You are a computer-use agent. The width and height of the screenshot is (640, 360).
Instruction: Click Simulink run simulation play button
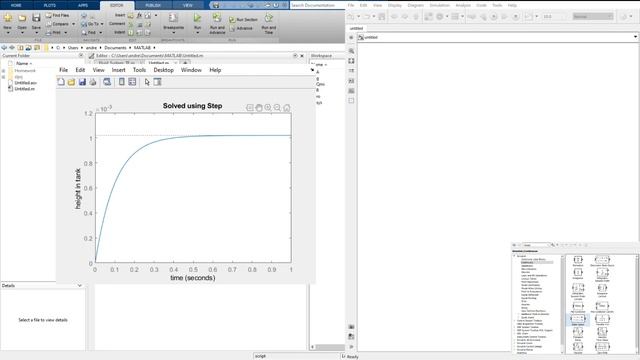point(493,17)
